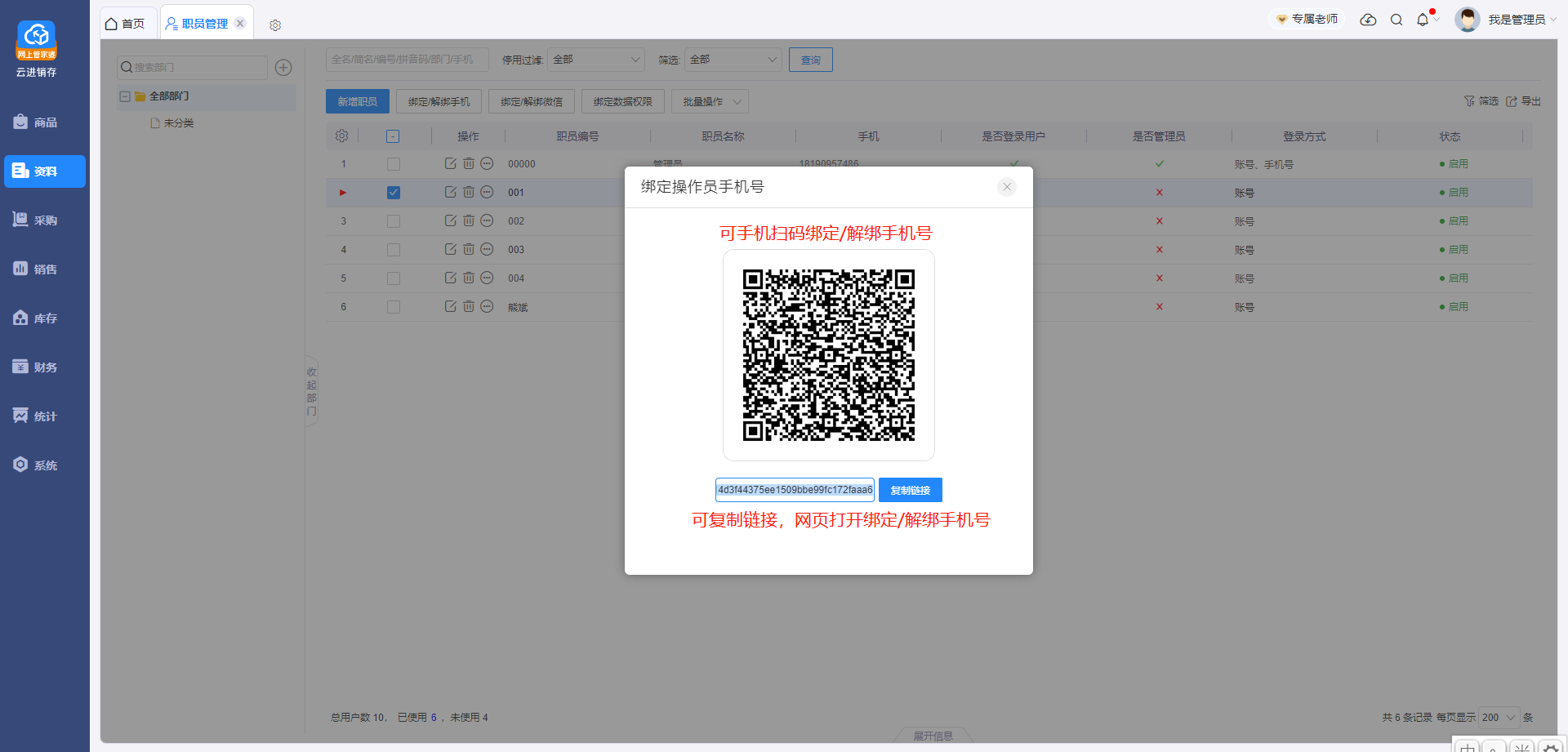Open the 销售 sidebar module
This screenshot has height=752, width=1568.
pyautogui.click(x=45, y=269)
